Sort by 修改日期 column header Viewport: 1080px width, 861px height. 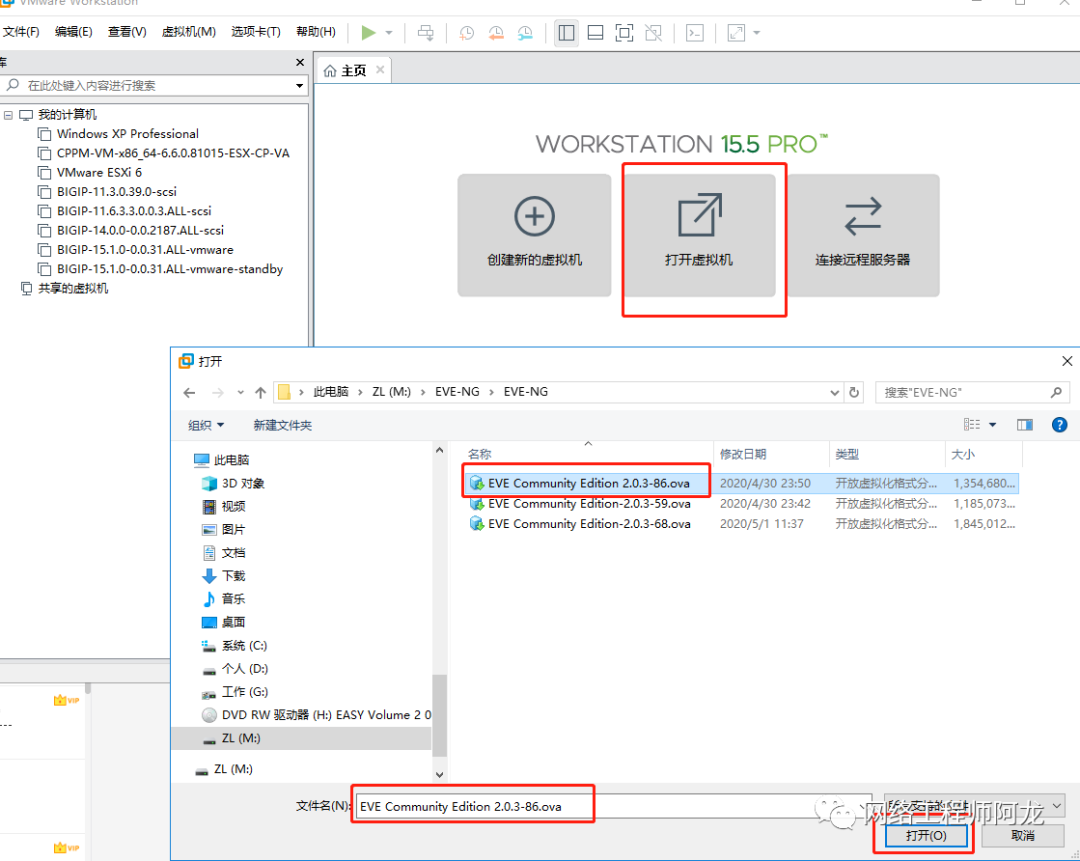[770, 454]
